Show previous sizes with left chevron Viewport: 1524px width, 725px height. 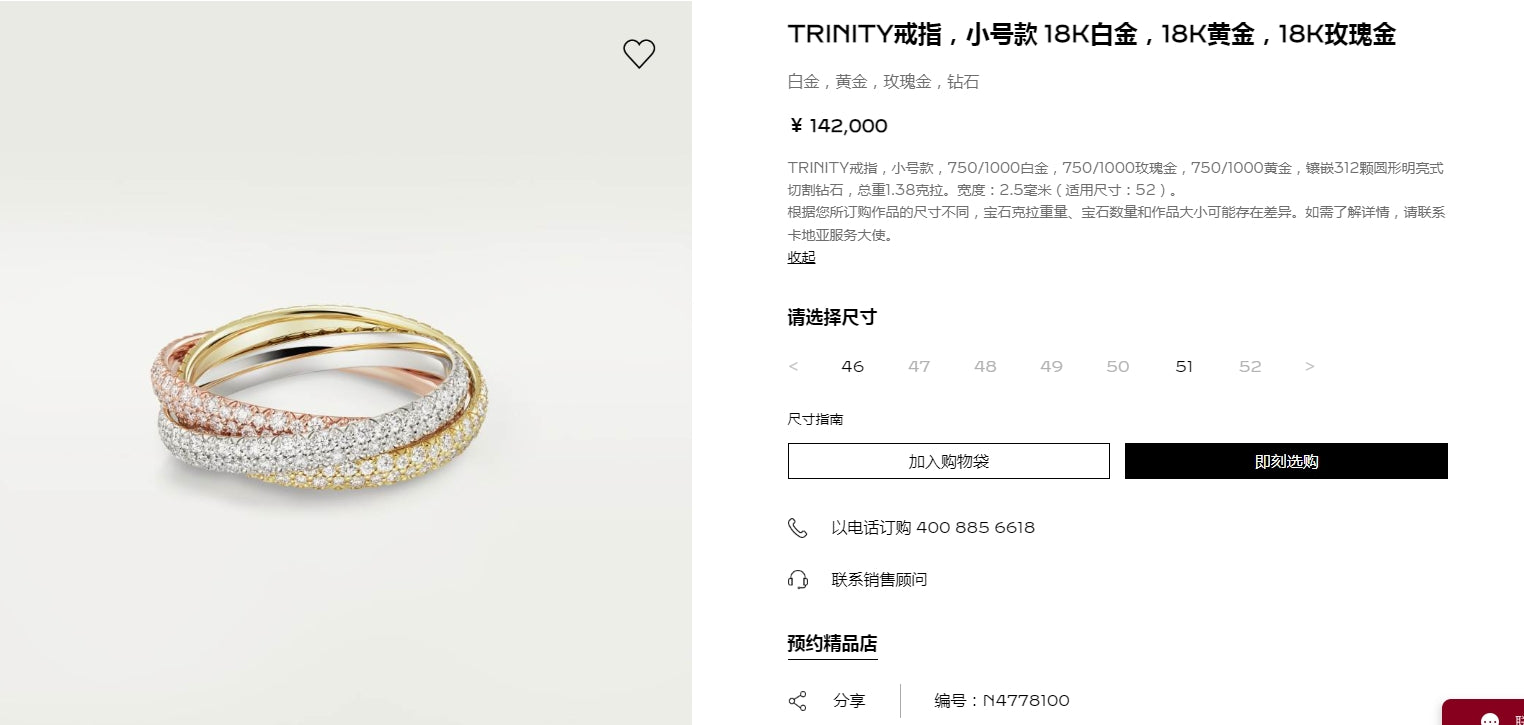click(x=793, y=367)
